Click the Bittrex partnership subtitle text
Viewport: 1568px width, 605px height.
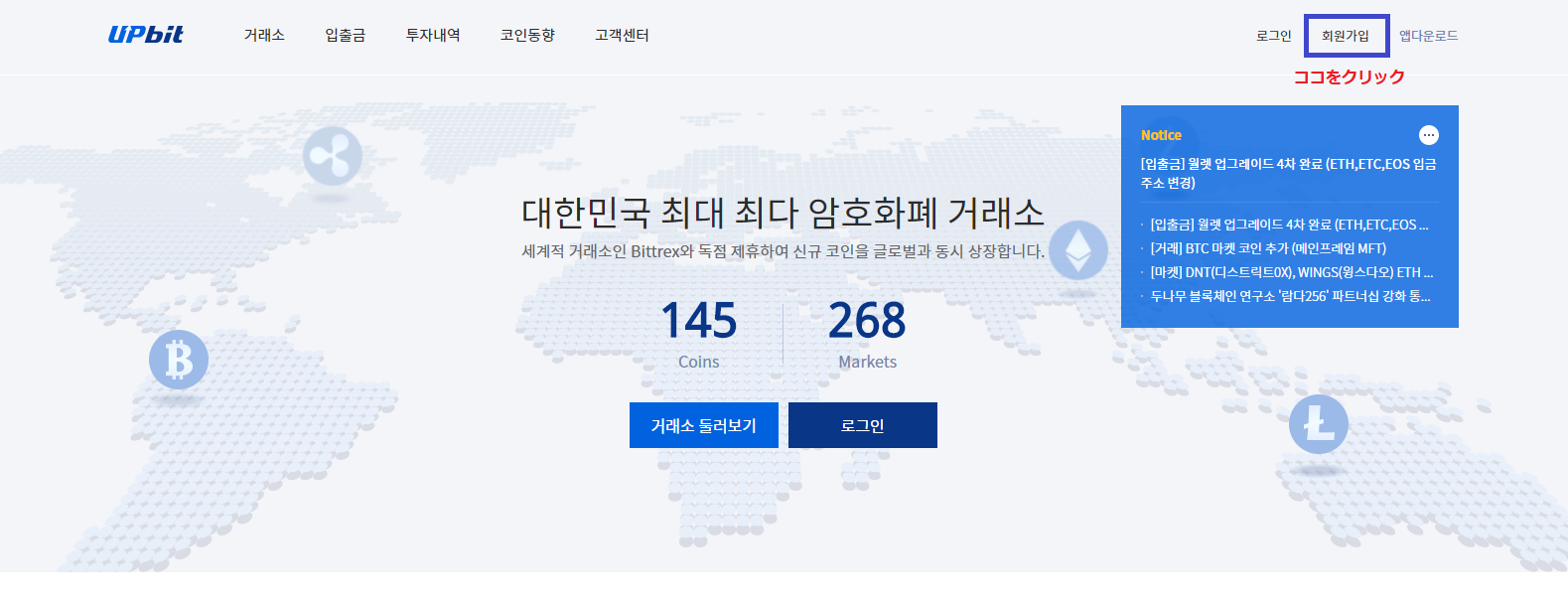tap(784, 251)
